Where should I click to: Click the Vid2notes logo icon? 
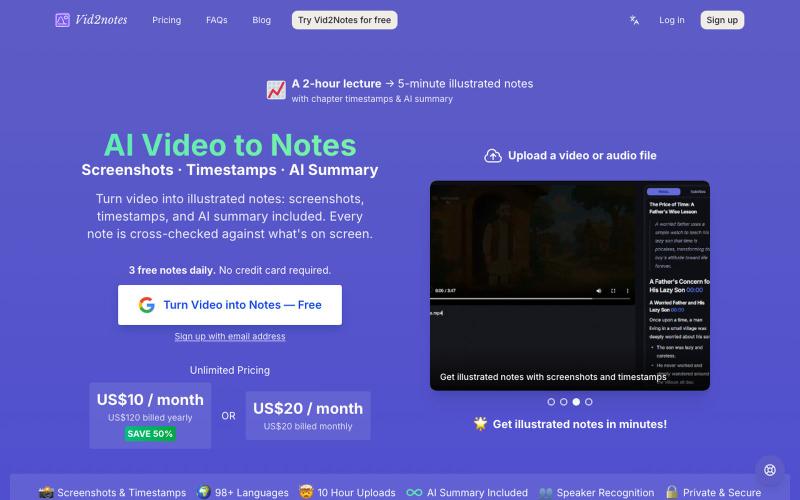[62, 20]
